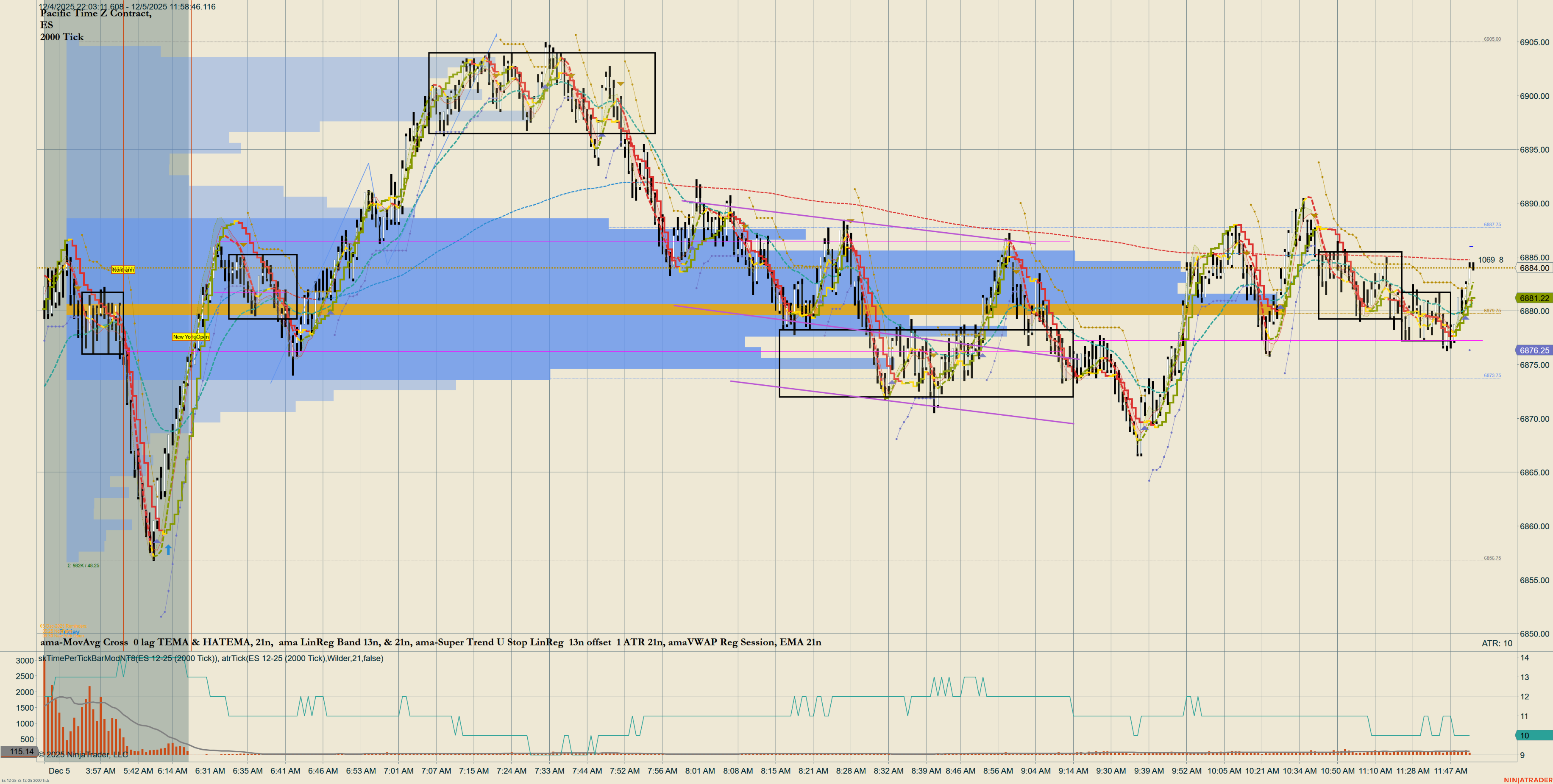Click the © 2025 NinjaTrader, LLC notice
Image resolution: width=1553 pixels, height=784 pixels.
click(x=83, y=754)
